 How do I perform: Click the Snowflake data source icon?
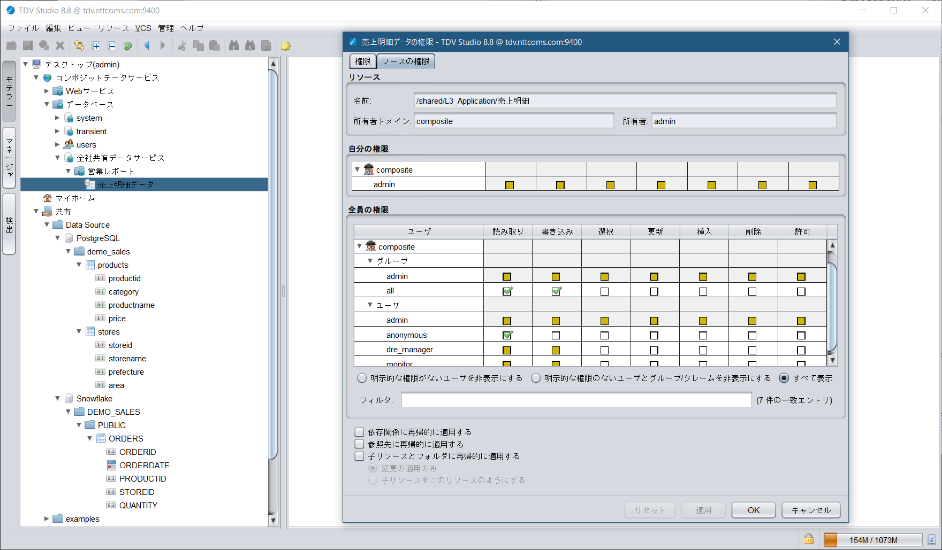[69, 399]
